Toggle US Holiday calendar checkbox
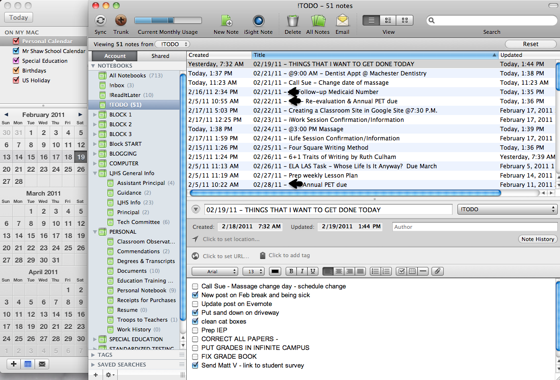 16,80
